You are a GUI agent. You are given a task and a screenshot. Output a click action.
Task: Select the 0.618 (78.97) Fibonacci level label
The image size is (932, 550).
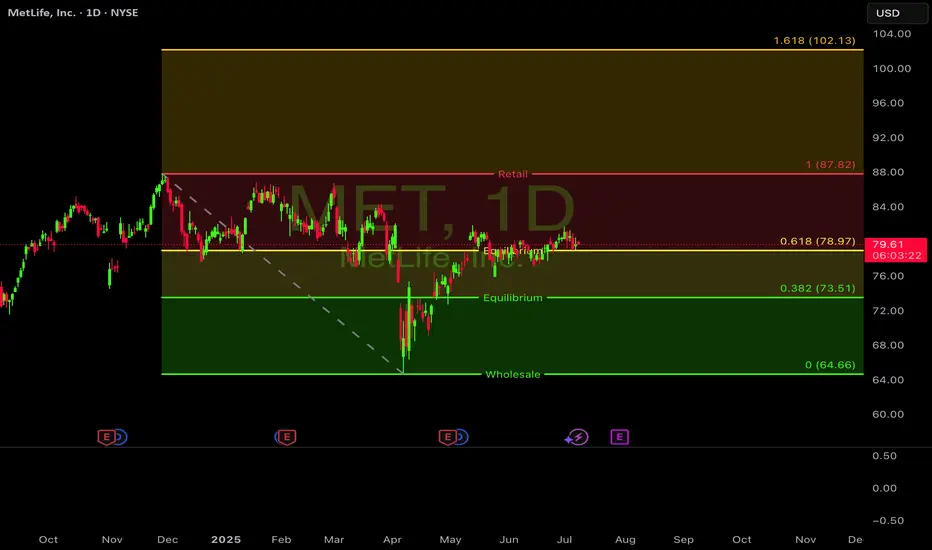pos(818,241)
